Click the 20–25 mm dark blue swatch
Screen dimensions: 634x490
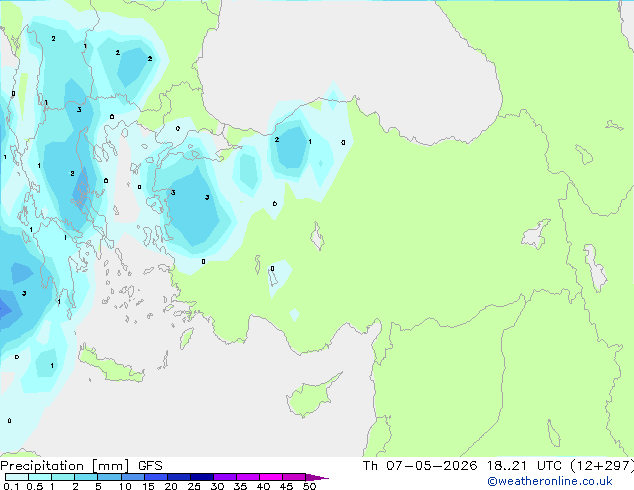tap(178, 477)
